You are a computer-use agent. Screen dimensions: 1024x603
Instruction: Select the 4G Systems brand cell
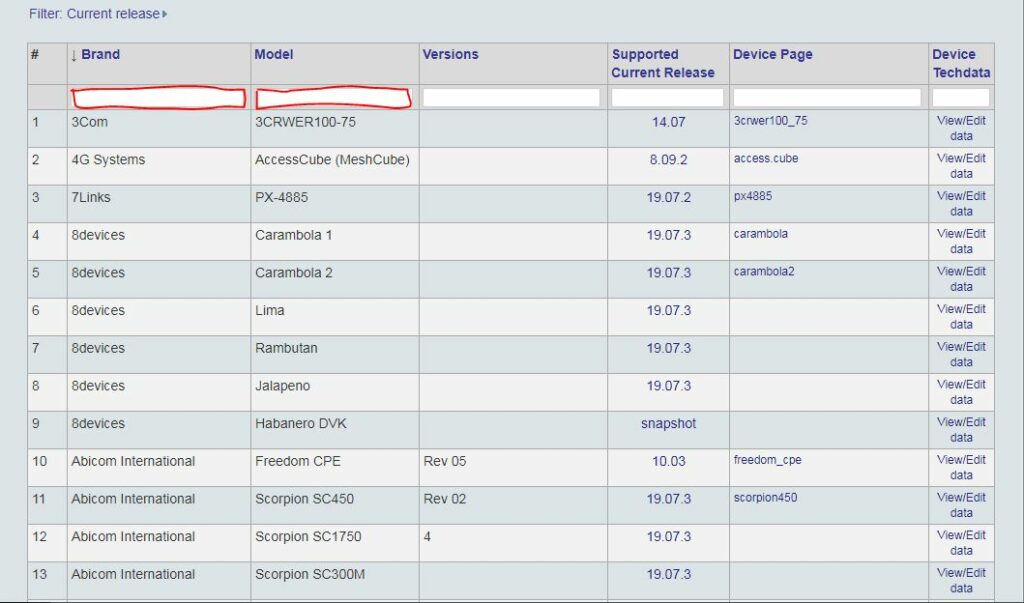pos(159,167)
